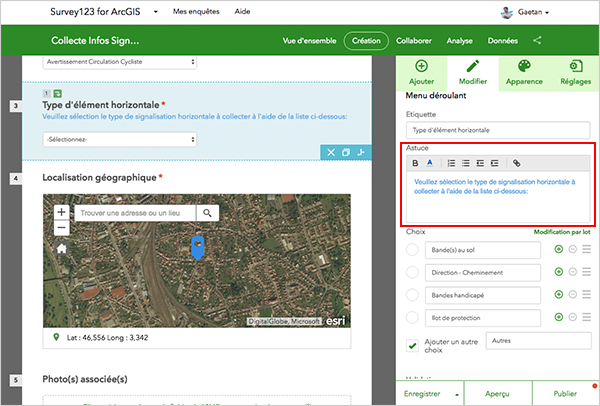The width and height of the screenshot is (600, 406).
Task: Select the Ajouter plus icon tab
Action: [x=421, y=72]
